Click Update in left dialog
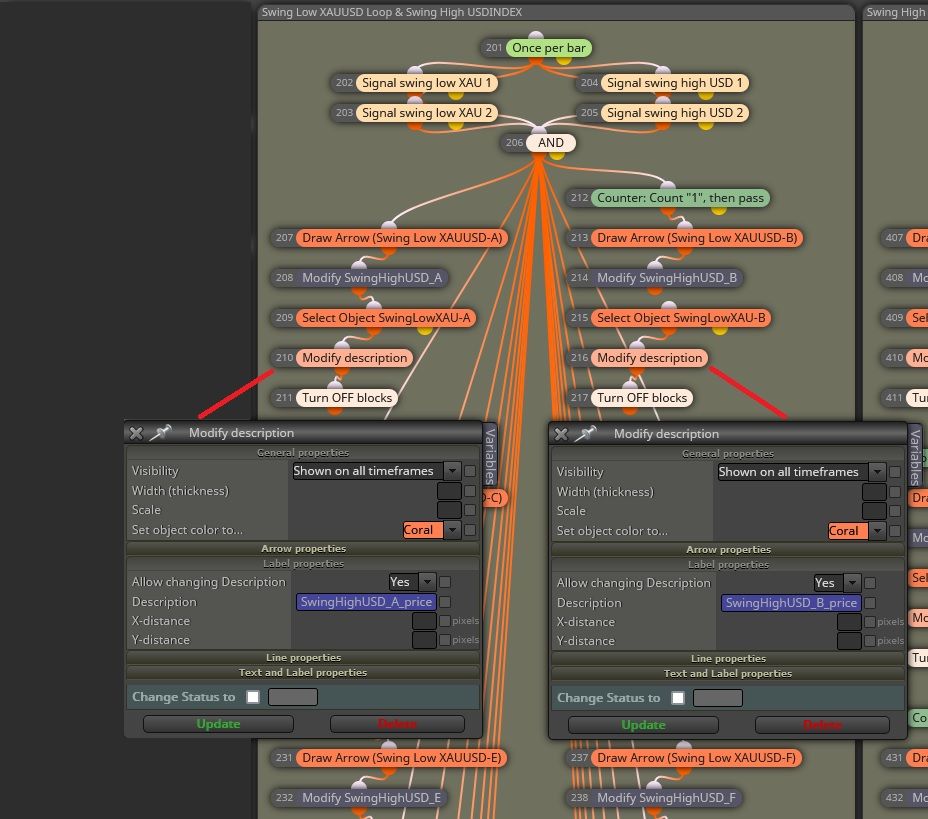This screenshot has width=928, height=819. click(x=218, y=724)
